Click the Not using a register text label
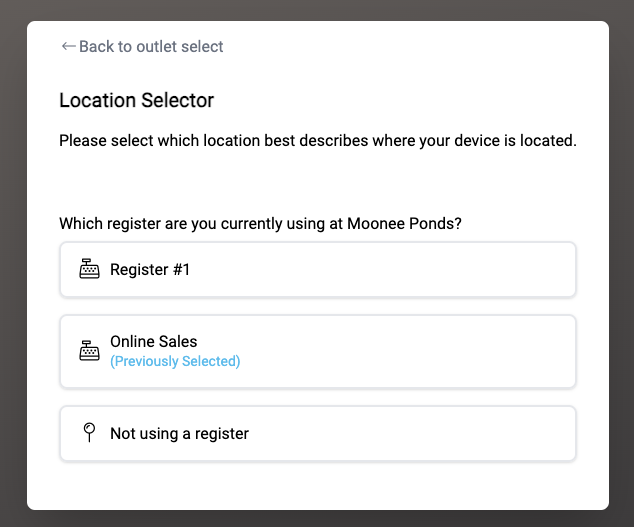 [180, 434]
